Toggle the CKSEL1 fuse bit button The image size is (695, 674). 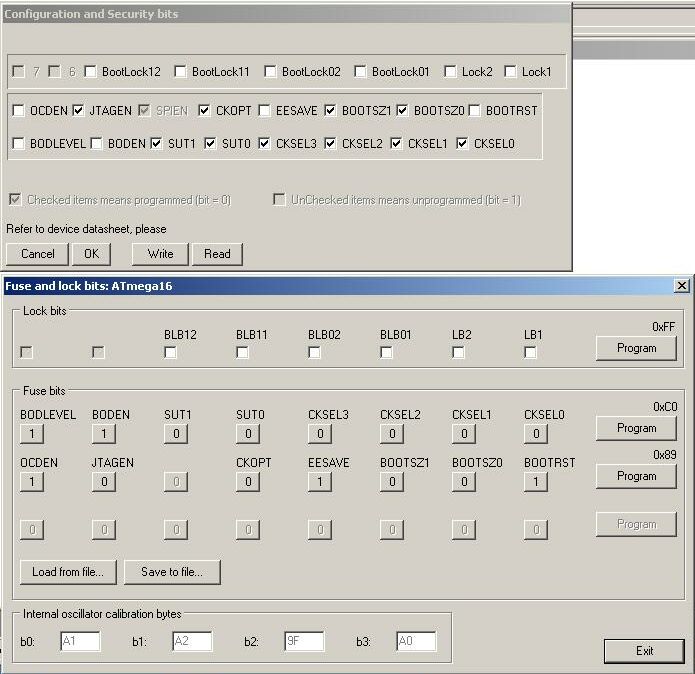(464, 434)
